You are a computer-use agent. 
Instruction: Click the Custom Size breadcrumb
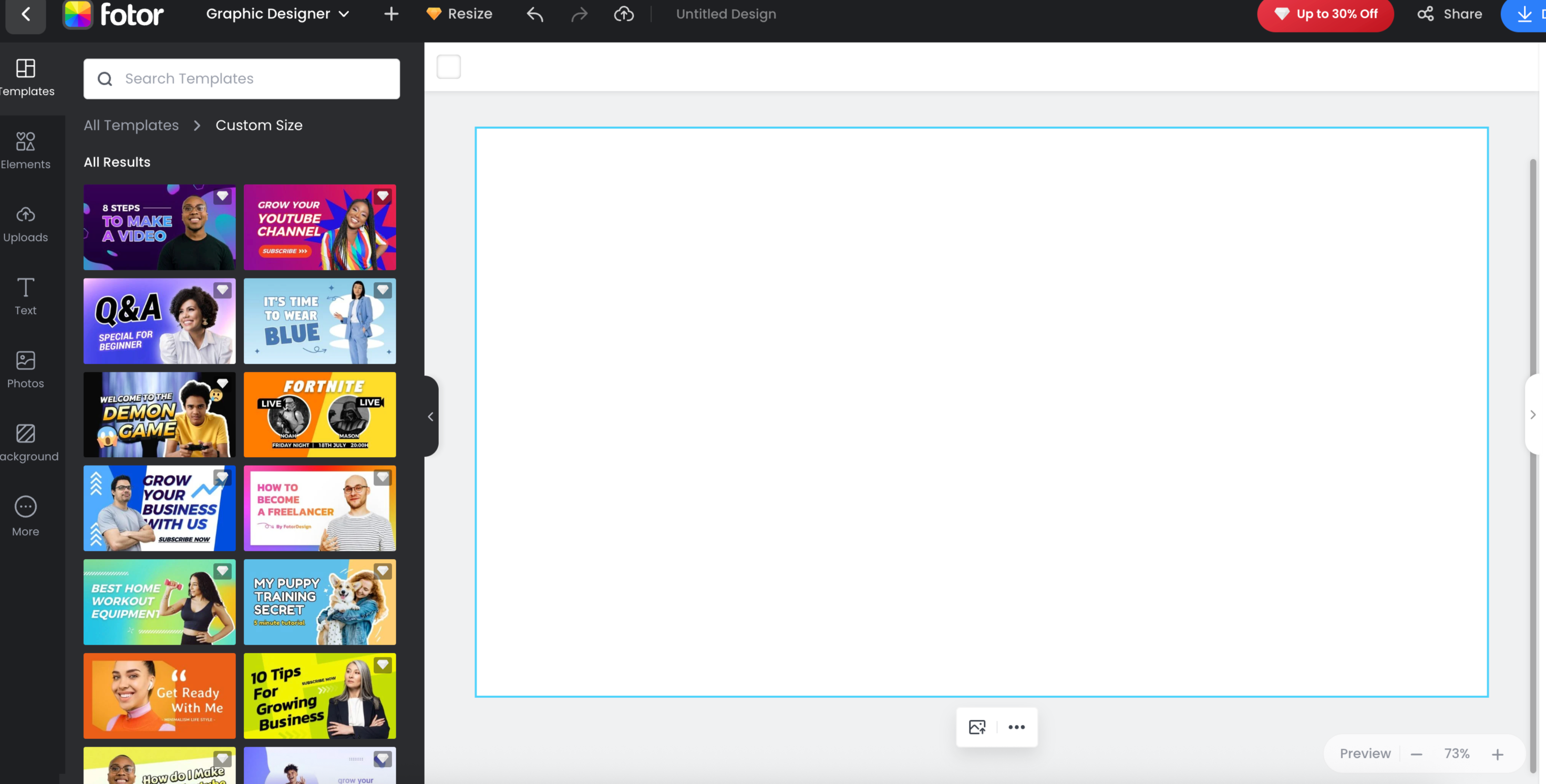tap(259, 125)
